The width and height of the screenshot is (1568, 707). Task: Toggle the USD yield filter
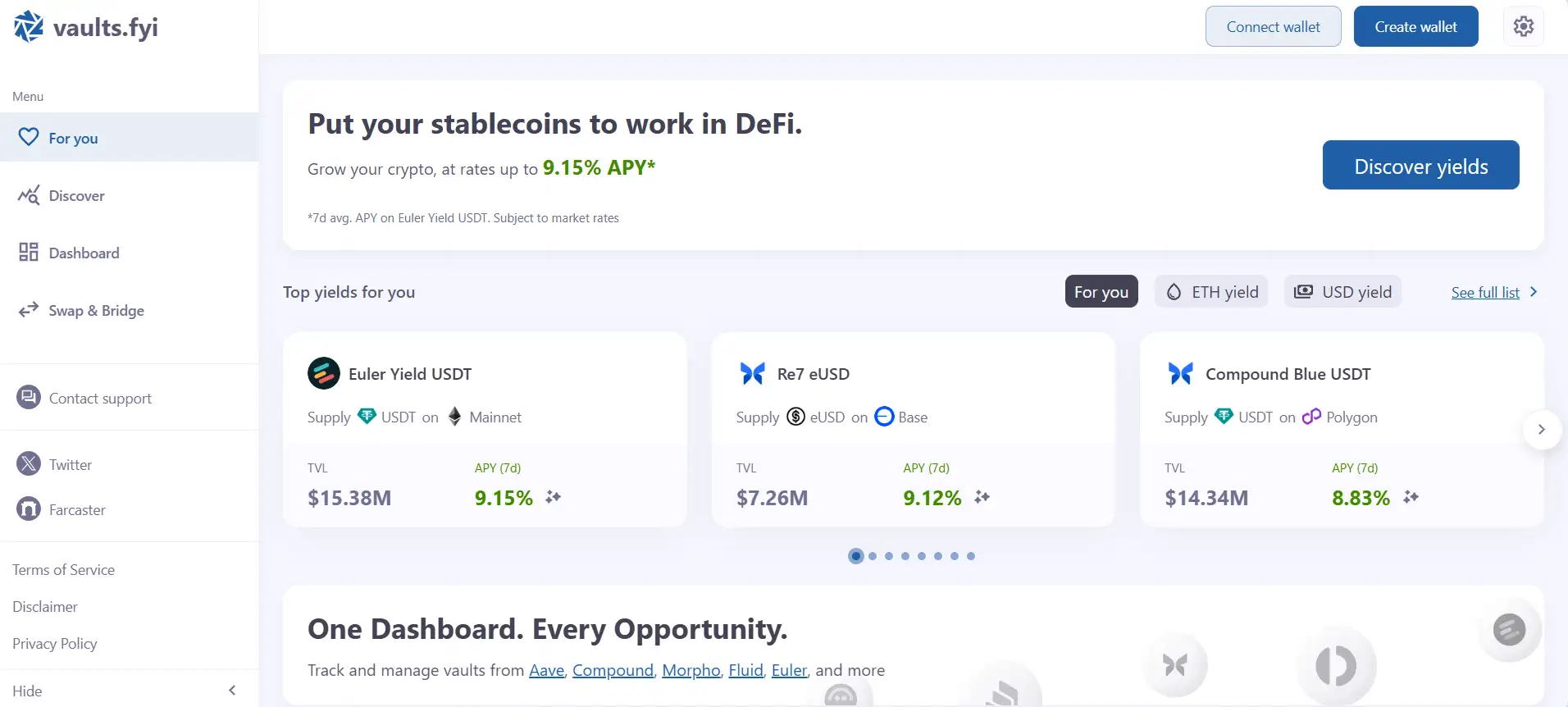click(x=1342, y=292)
